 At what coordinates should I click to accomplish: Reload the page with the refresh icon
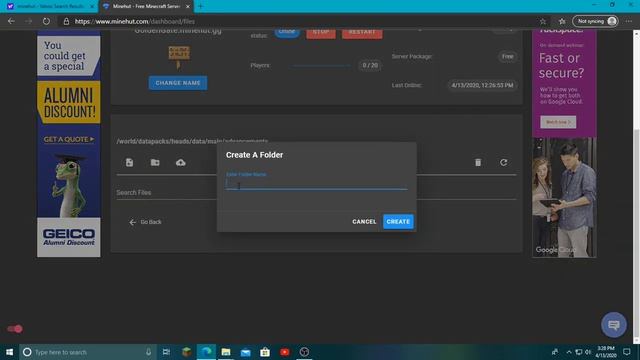click(46, 21)
